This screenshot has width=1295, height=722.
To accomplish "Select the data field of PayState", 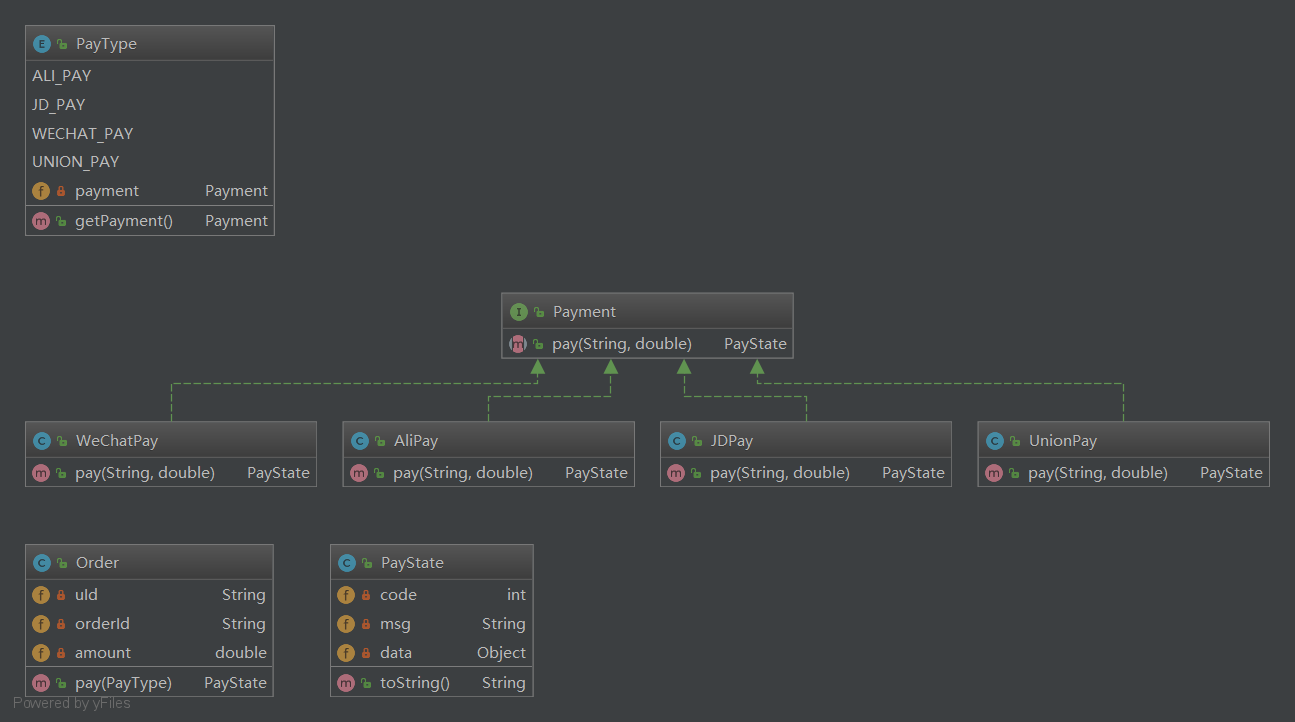I will 396,653.
